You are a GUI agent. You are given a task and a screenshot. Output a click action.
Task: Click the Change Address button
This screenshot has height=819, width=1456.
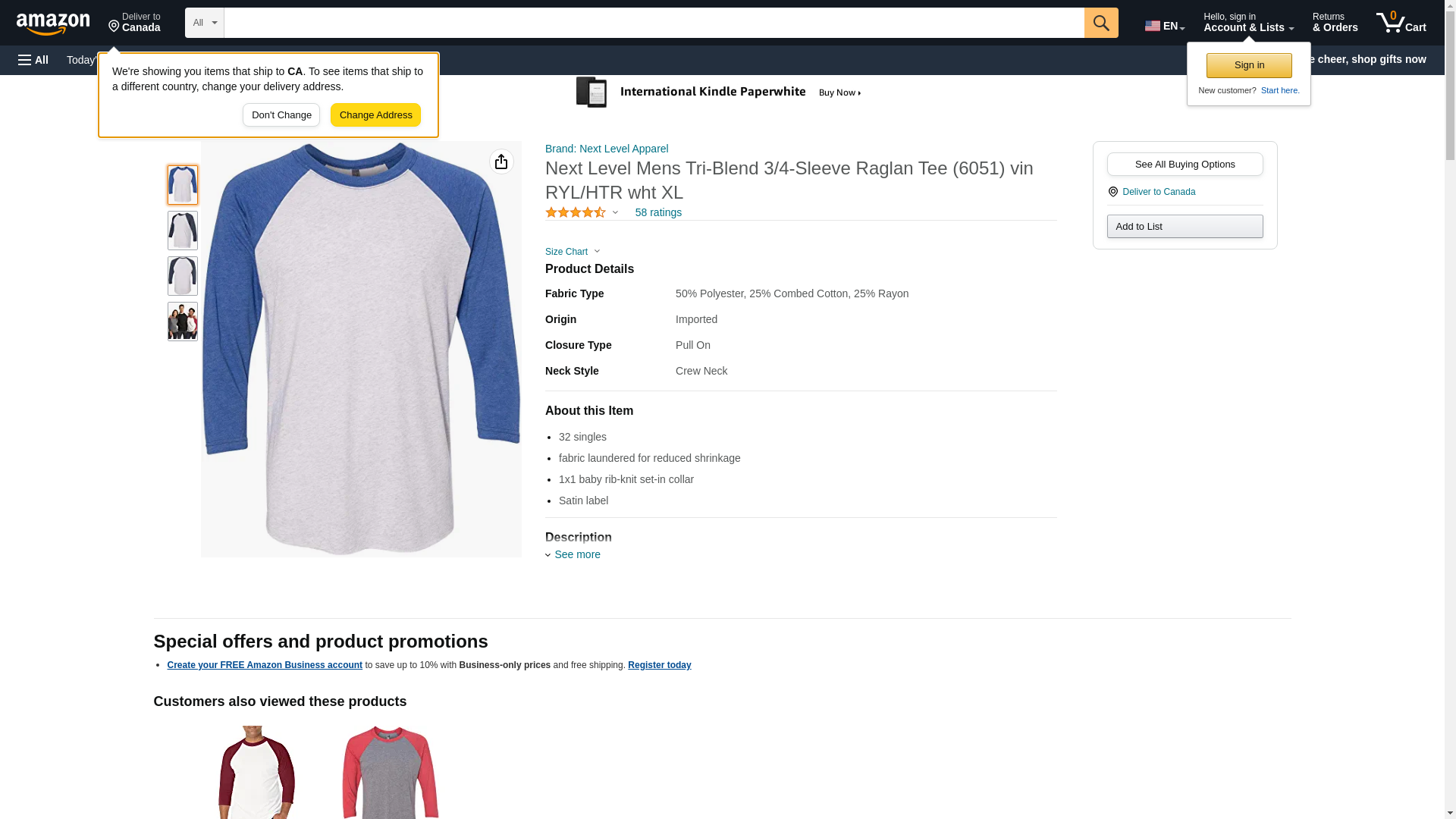click(x=375, y=115)
